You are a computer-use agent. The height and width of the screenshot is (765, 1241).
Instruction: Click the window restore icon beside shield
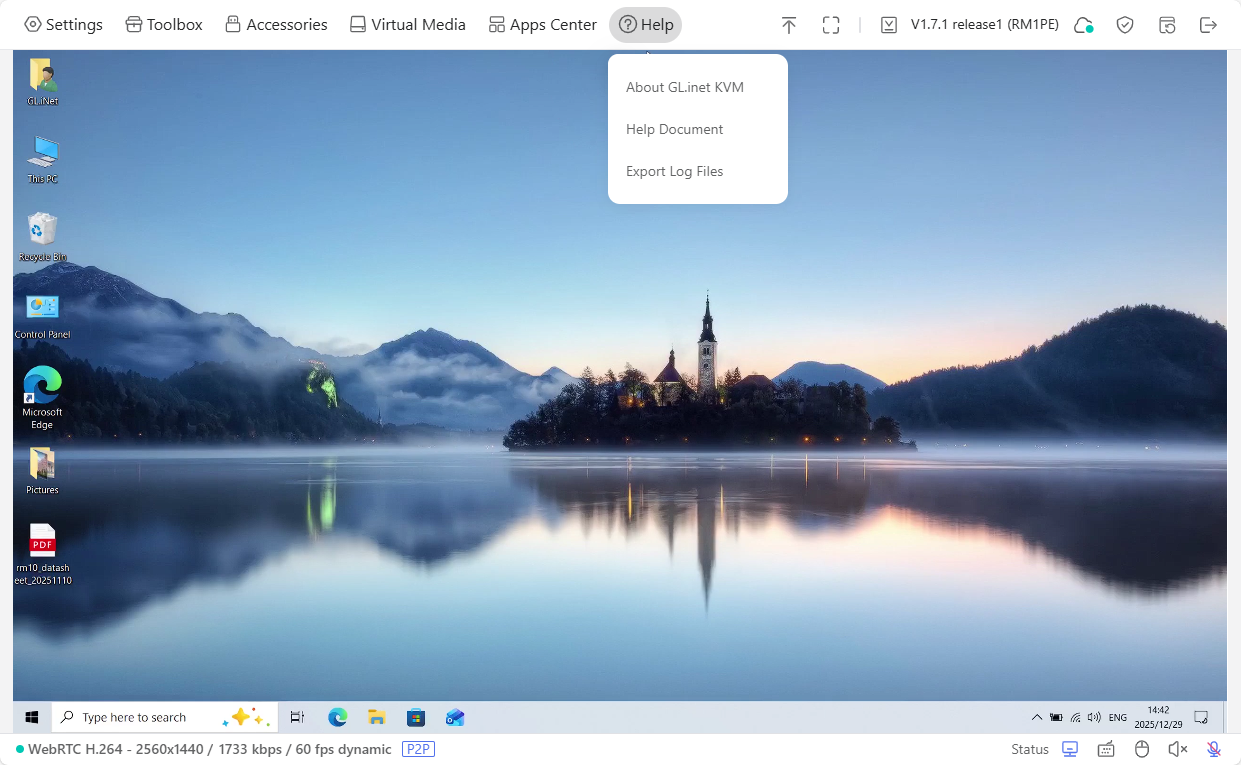(x=1167, y=25)
